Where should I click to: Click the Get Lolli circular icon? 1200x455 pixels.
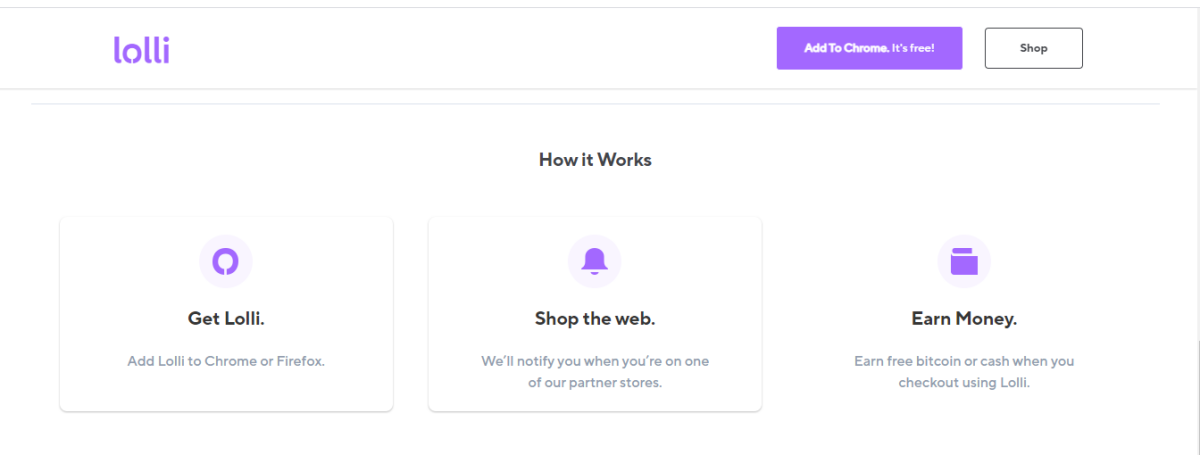coord(226,261)
